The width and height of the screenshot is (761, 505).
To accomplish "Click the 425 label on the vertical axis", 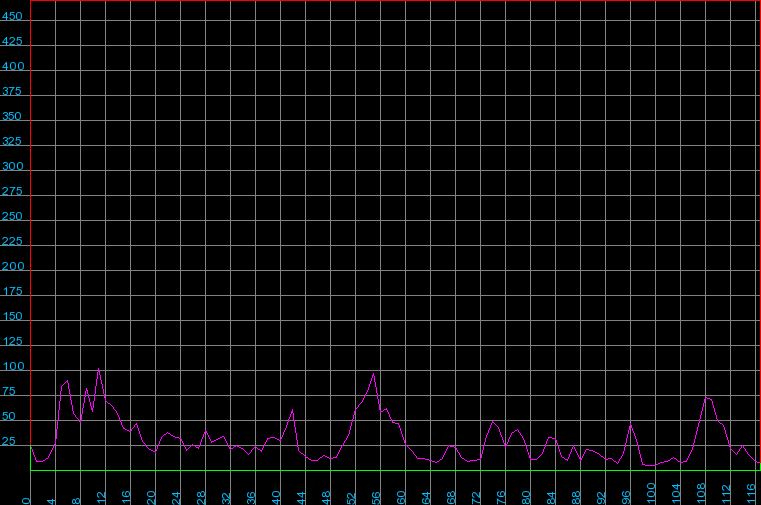I will (12, 42).
